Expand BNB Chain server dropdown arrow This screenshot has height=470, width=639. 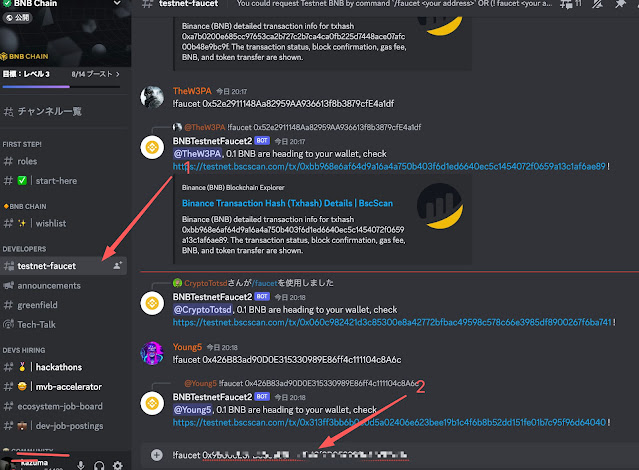pyautogui.click(x=117, y=3)
